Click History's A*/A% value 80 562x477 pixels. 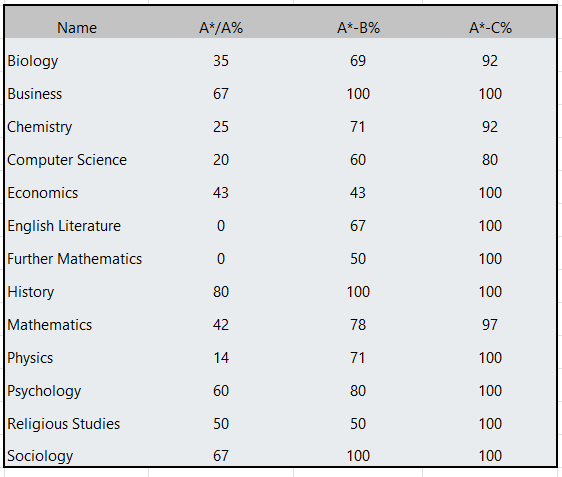(x=221, y=292)
